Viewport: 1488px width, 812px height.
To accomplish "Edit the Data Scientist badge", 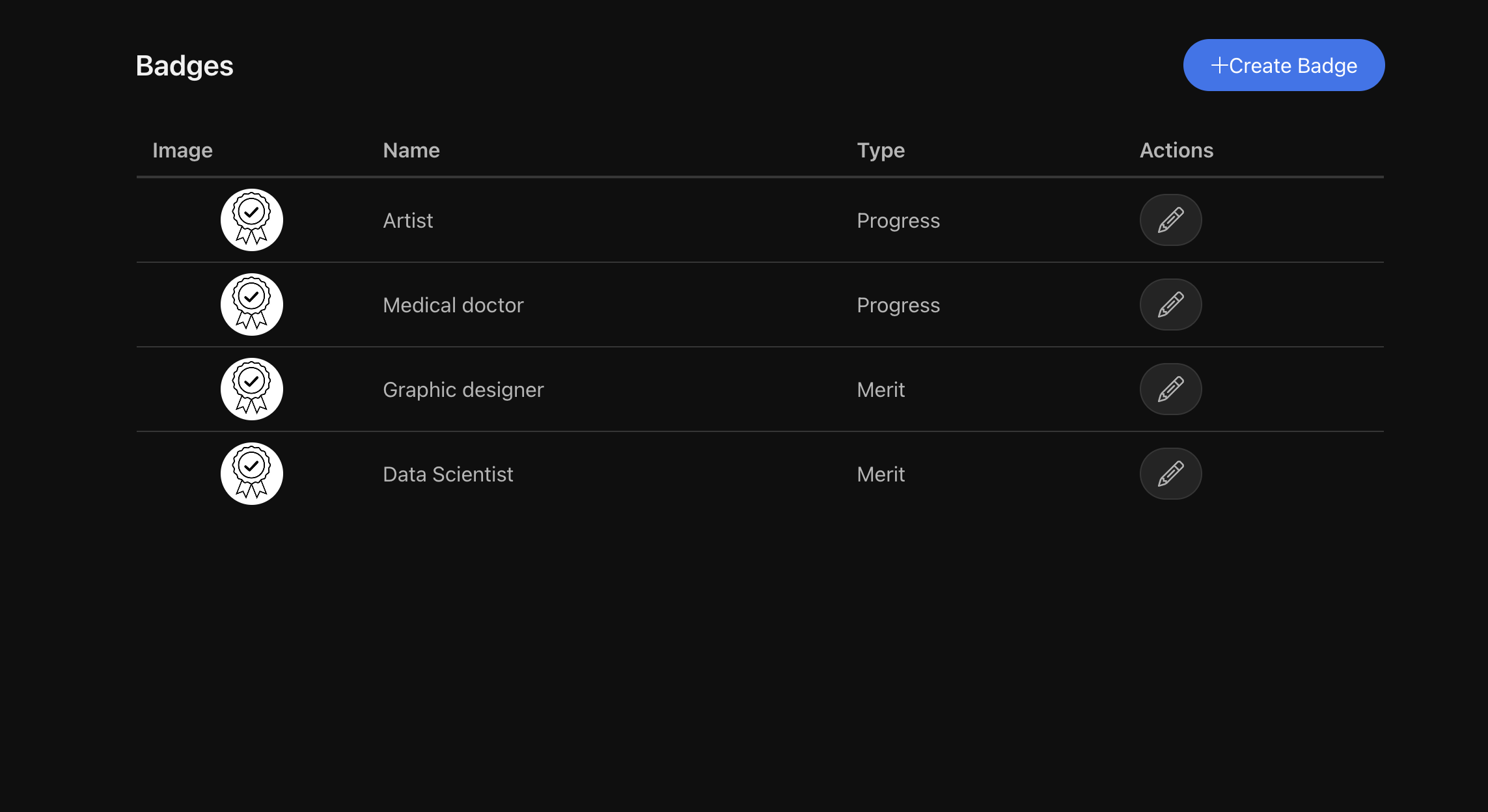I will tap(1170, 474).
